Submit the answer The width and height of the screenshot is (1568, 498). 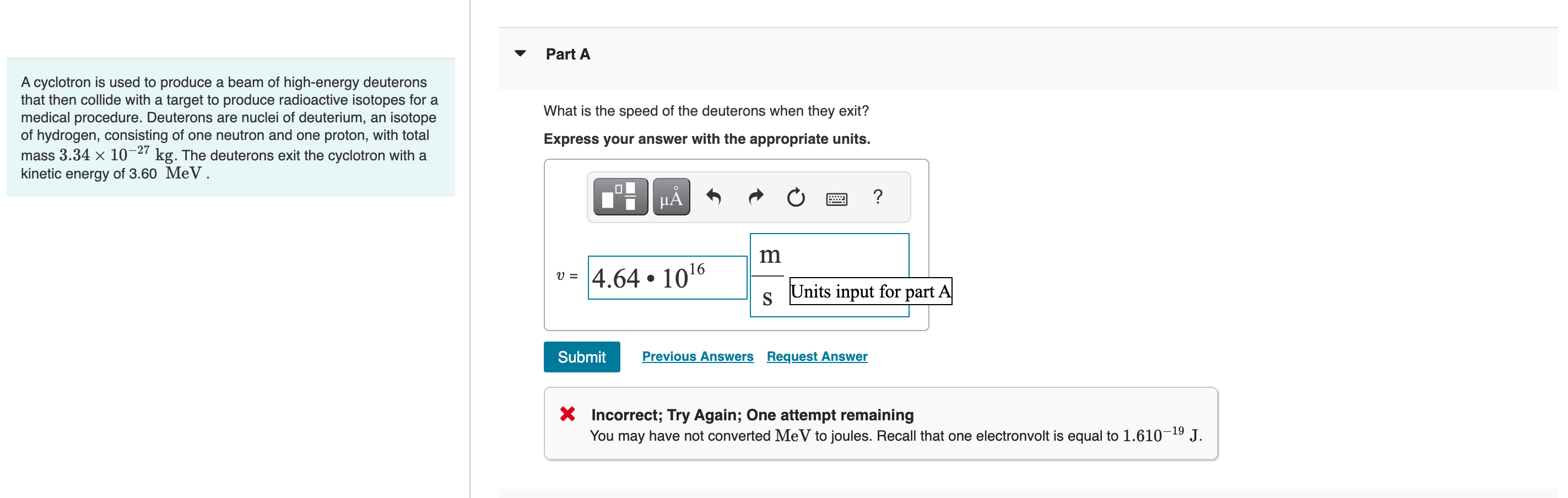581,357
